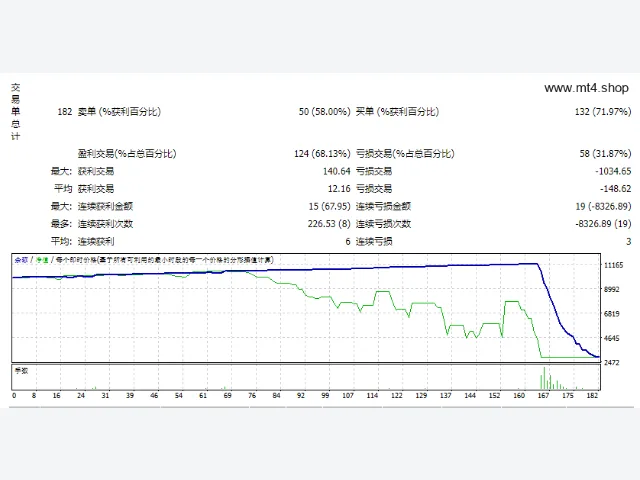Click the y-axis value 4645
Viewport: 640px width, 480px height.
coord(611,338)
